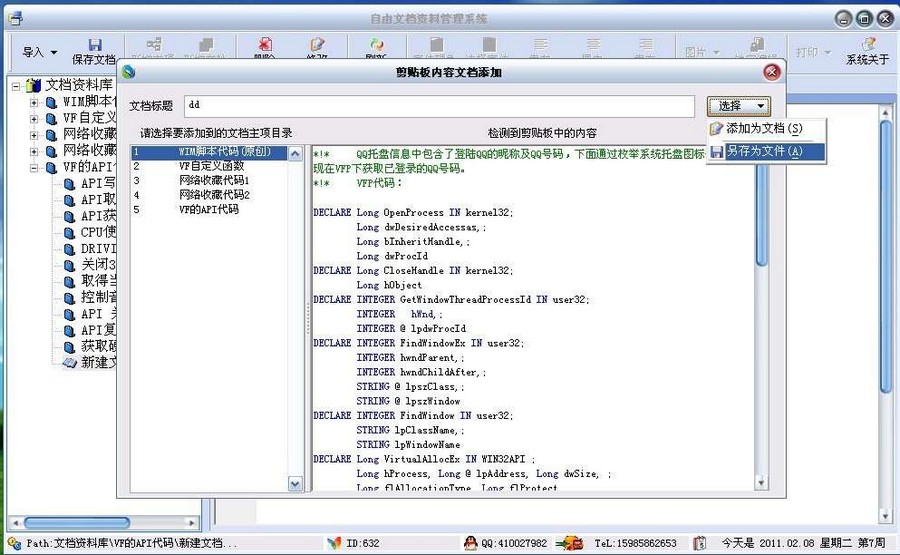900x555 pixels.
Task: Choose 添加为文档 (S) from the menu
Action: point(766,129)
